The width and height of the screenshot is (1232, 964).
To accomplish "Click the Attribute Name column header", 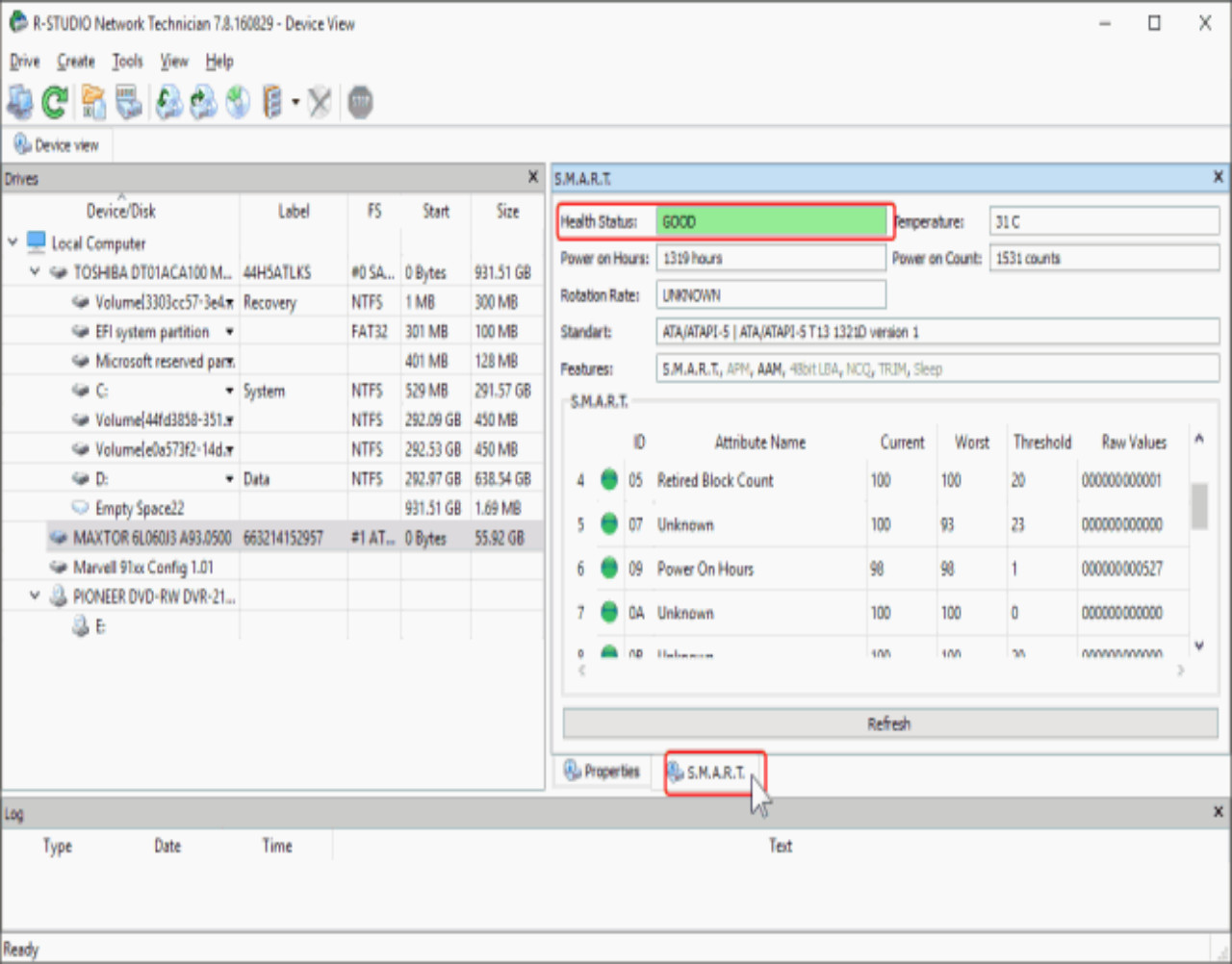I will click(x=760, y=442).
